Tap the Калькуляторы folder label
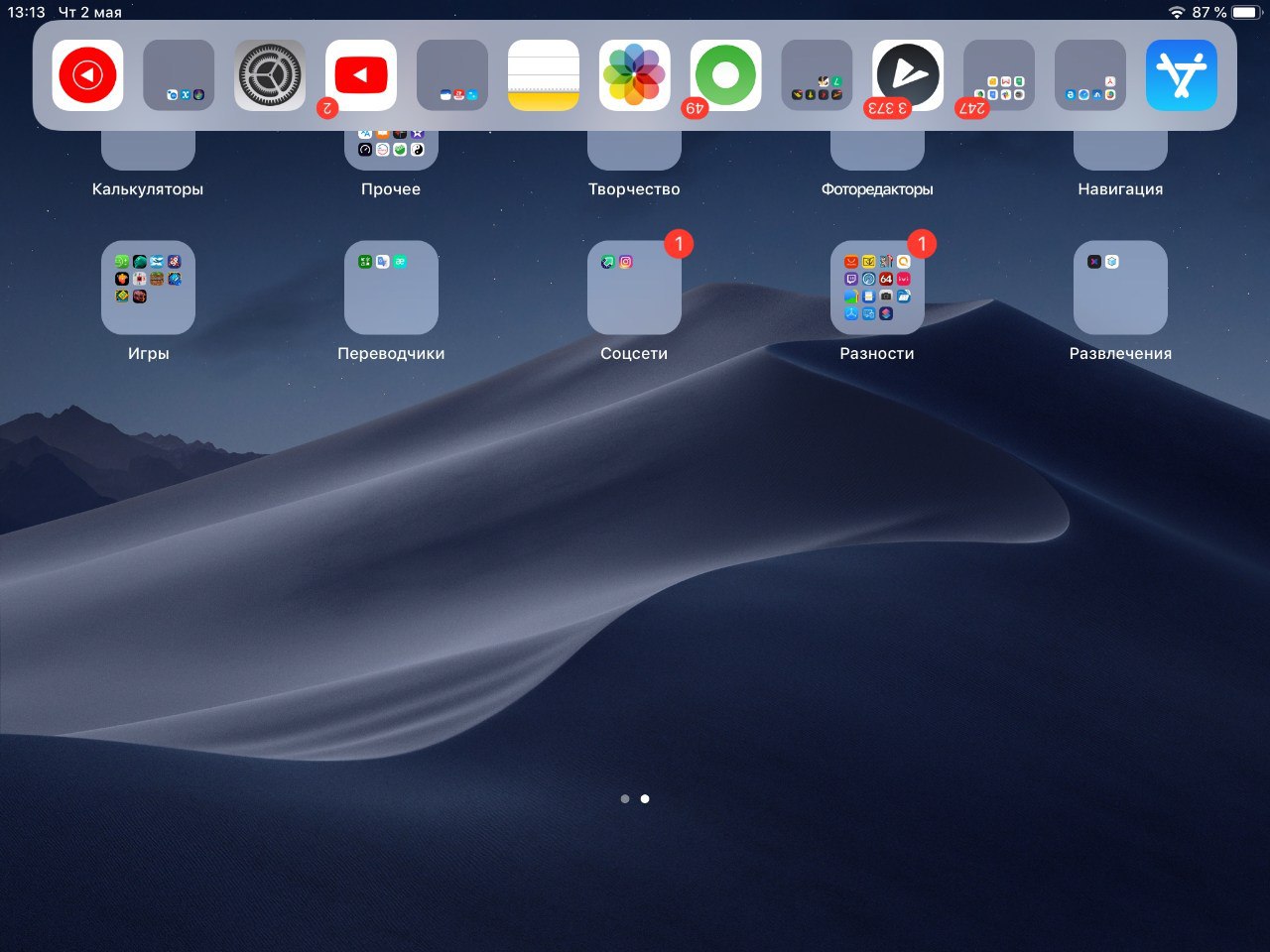Screen dimensions: 1270x952 click(148, 189)
